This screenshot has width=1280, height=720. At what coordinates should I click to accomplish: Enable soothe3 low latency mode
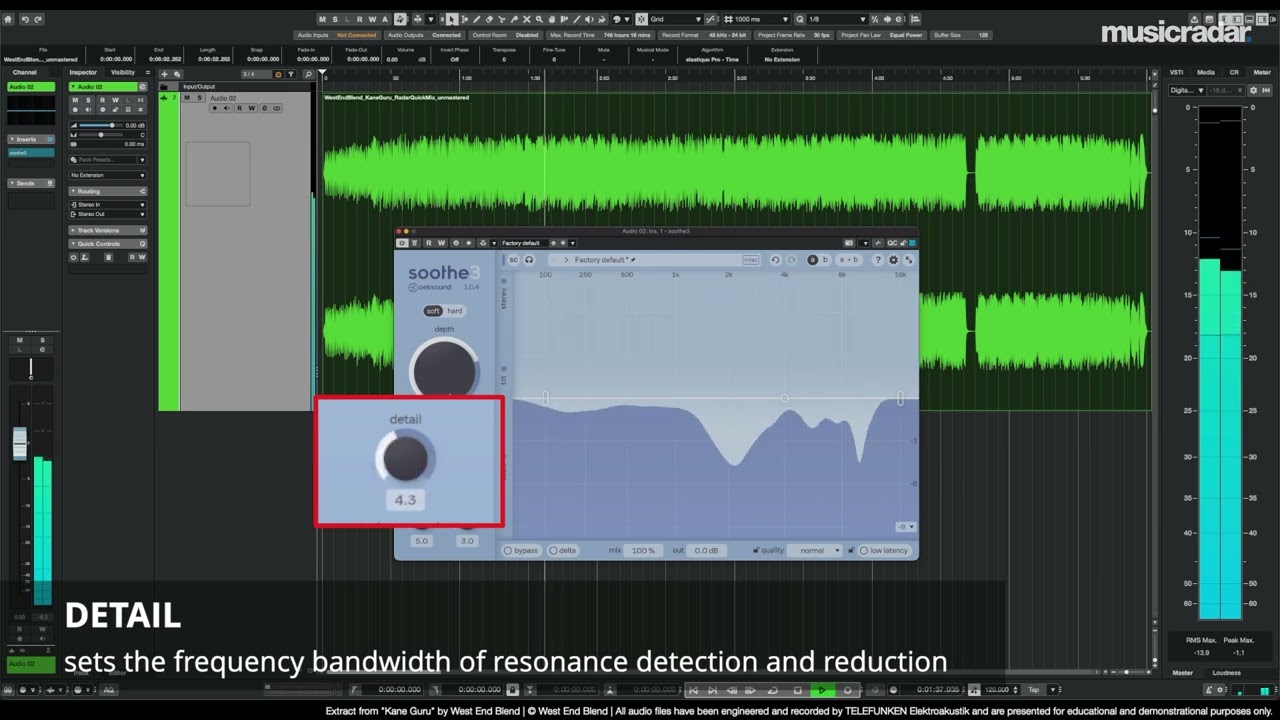884,550
